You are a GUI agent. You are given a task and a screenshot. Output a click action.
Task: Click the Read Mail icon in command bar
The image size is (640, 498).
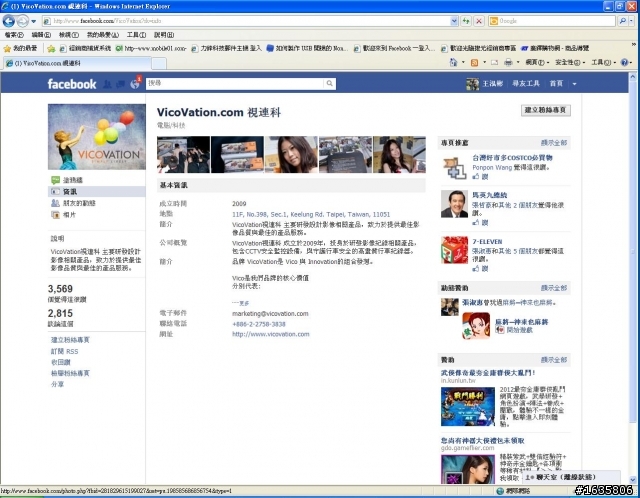click(x=494, y=62)
